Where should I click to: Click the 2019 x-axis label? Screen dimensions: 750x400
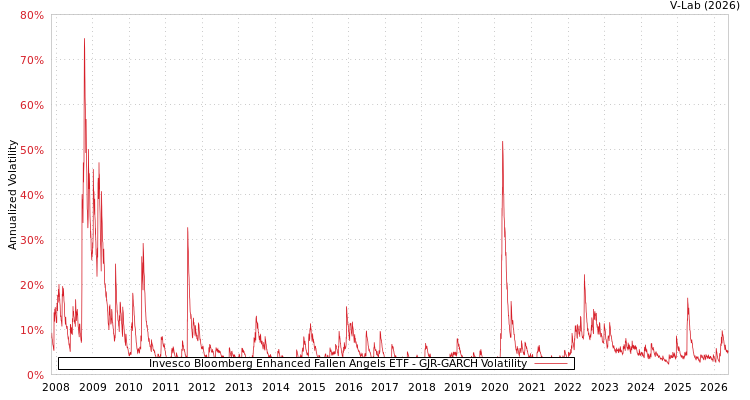point(458,387)
